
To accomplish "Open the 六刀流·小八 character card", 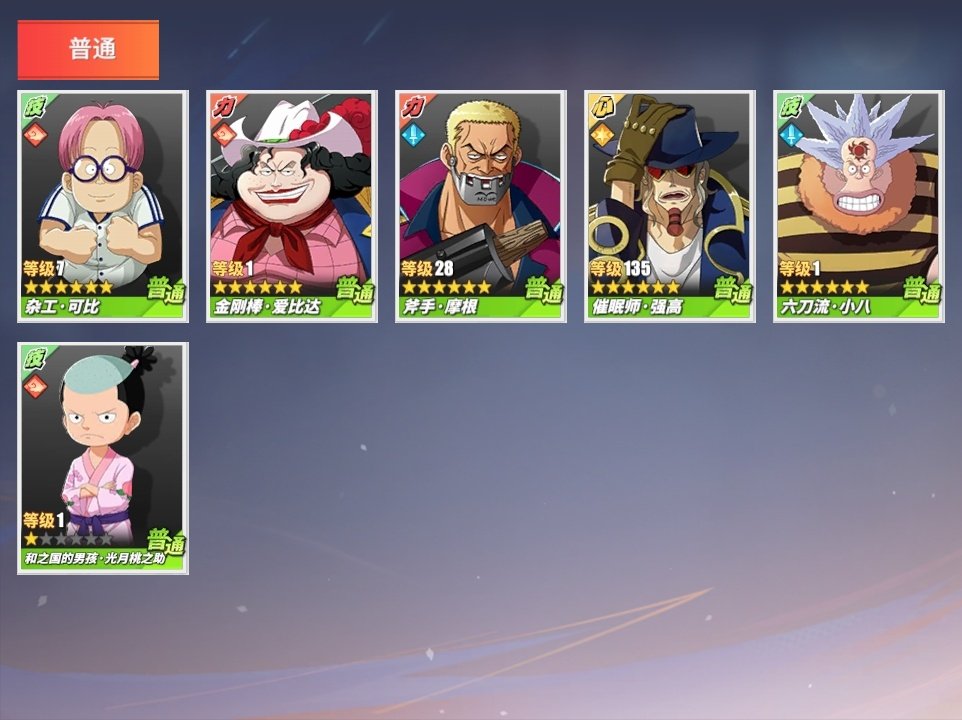I will (x=859, y=206).
